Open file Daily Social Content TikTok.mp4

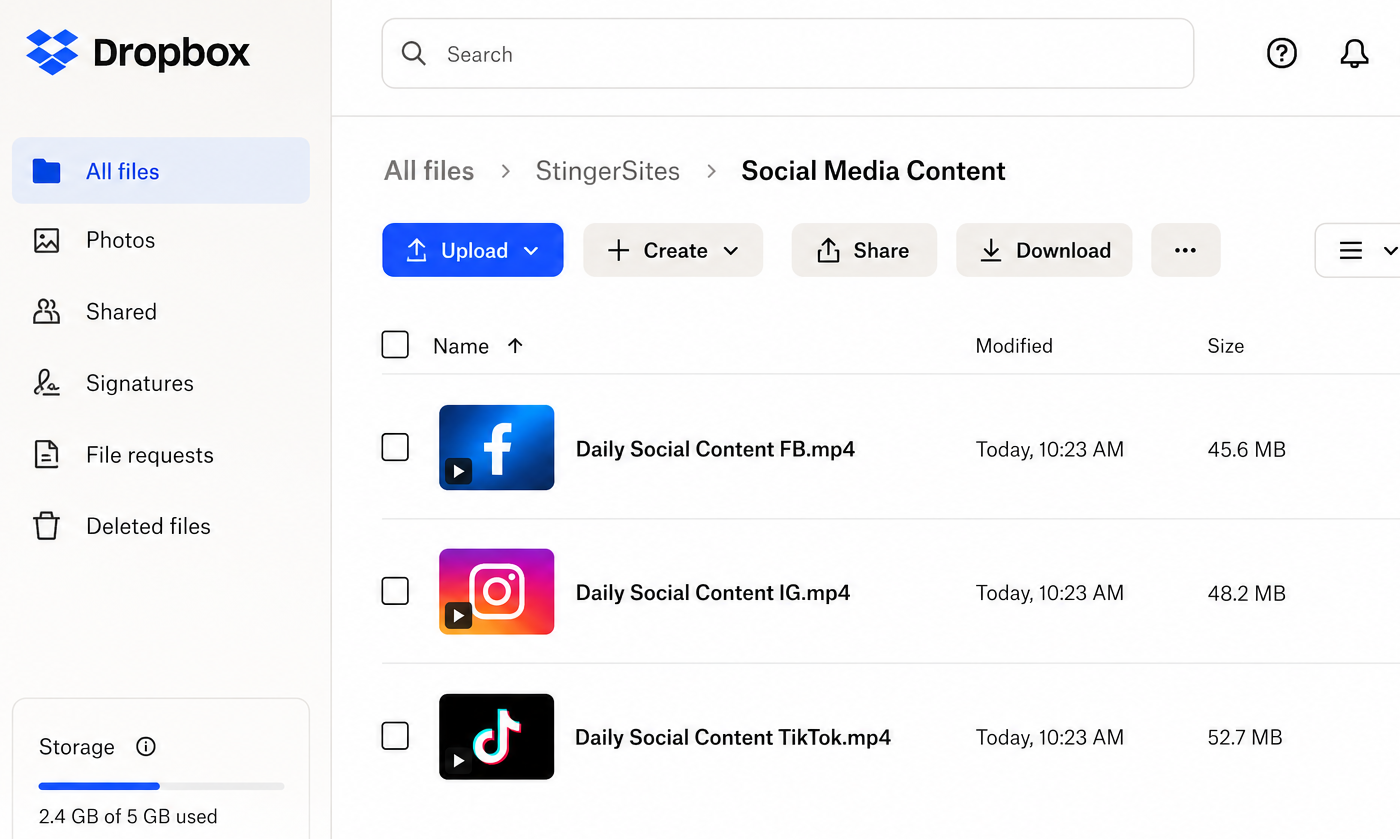click(733, 738)
